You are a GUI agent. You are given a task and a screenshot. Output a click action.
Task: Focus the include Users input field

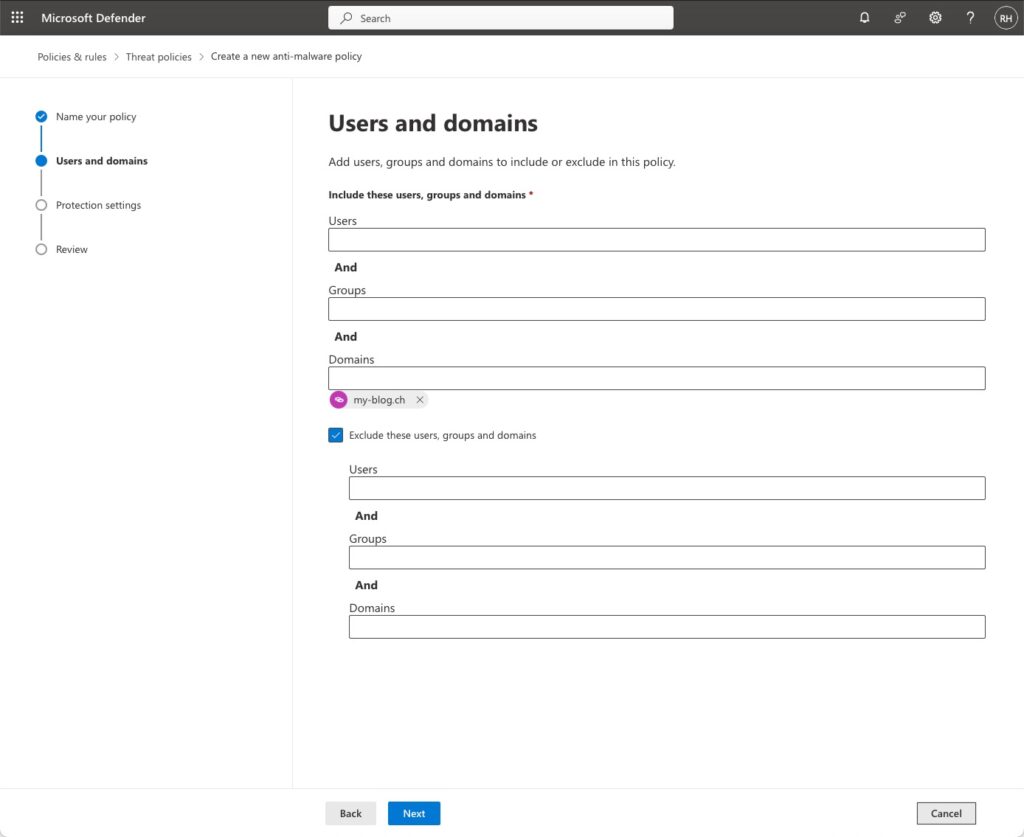(656, 240)
